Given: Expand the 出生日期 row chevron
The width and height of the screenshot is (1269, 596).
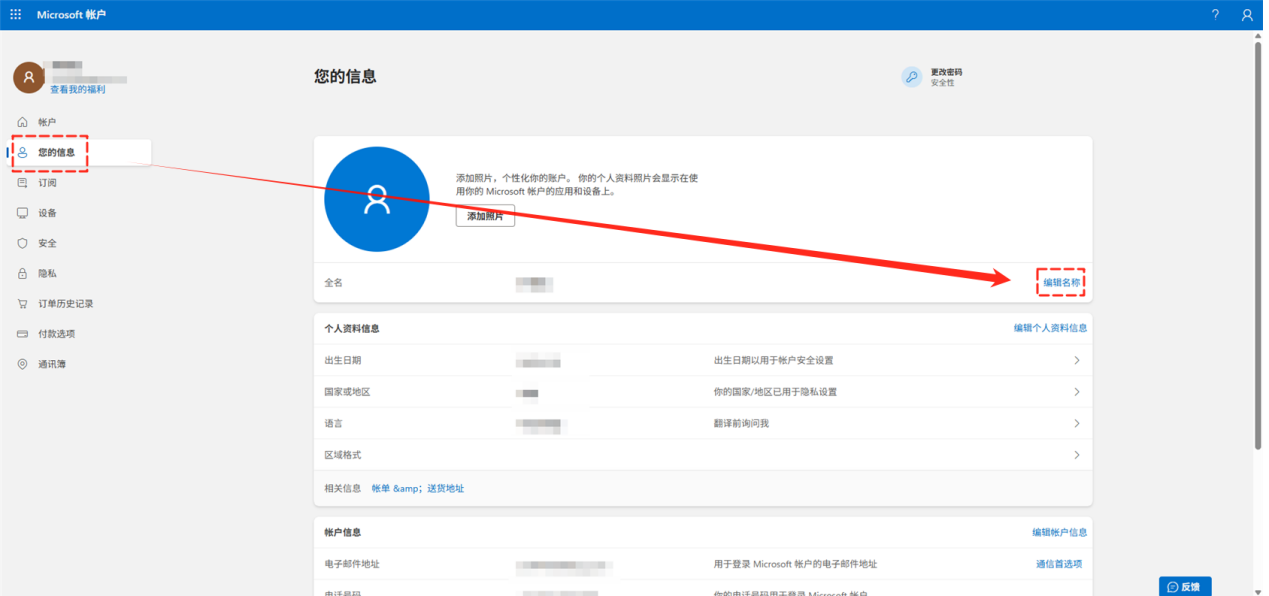Looking at the screenshot, I should (1077, 360).
